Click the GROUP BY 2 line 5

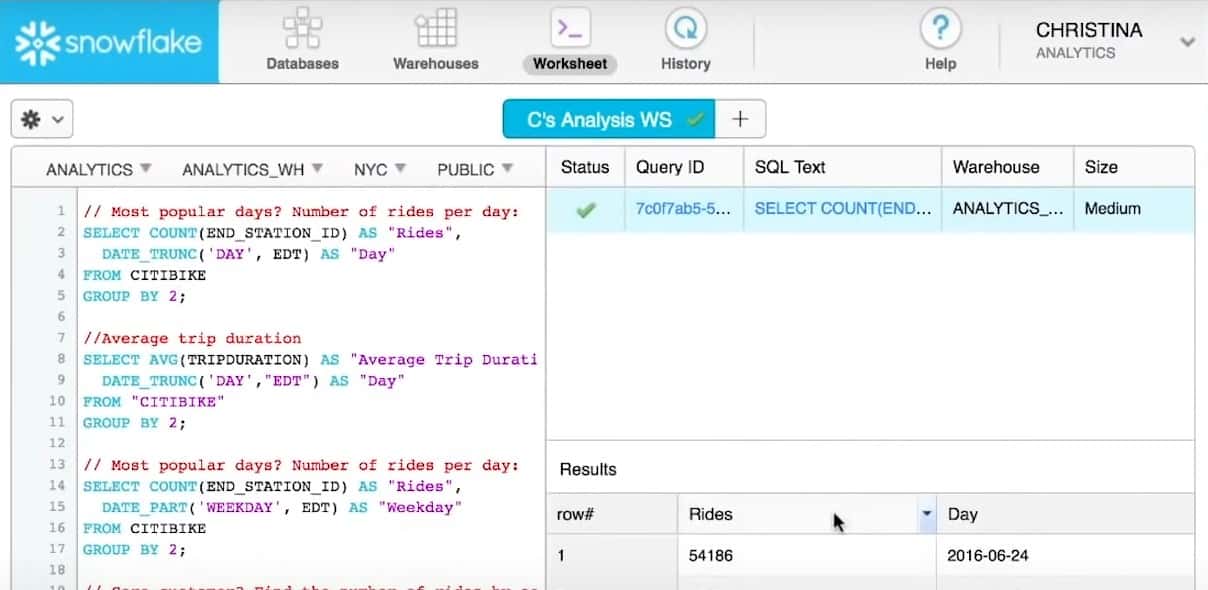[x=135, y=296]
